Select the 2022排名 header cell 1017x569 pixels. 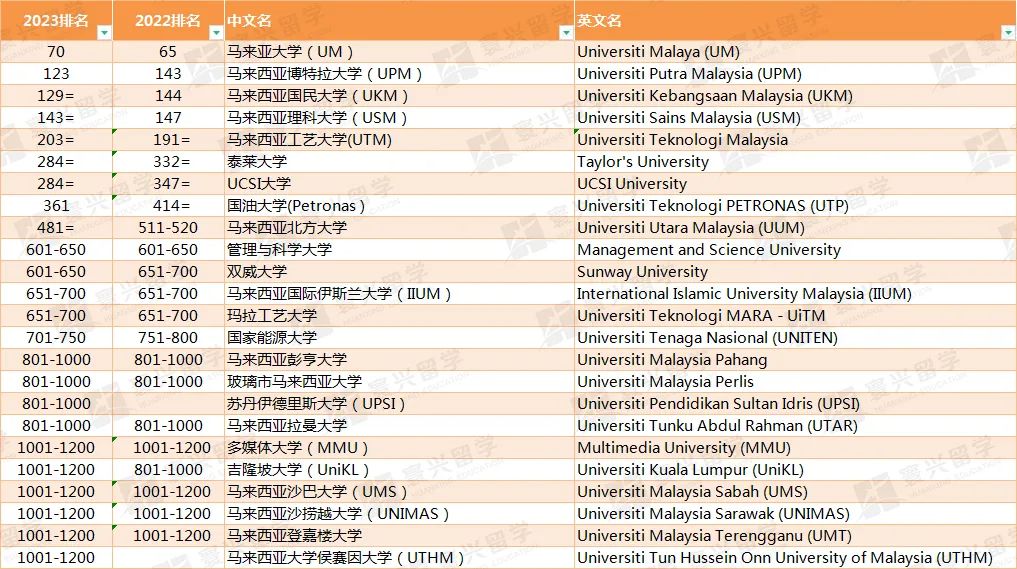pyautogui.click(x=169, y=20)
